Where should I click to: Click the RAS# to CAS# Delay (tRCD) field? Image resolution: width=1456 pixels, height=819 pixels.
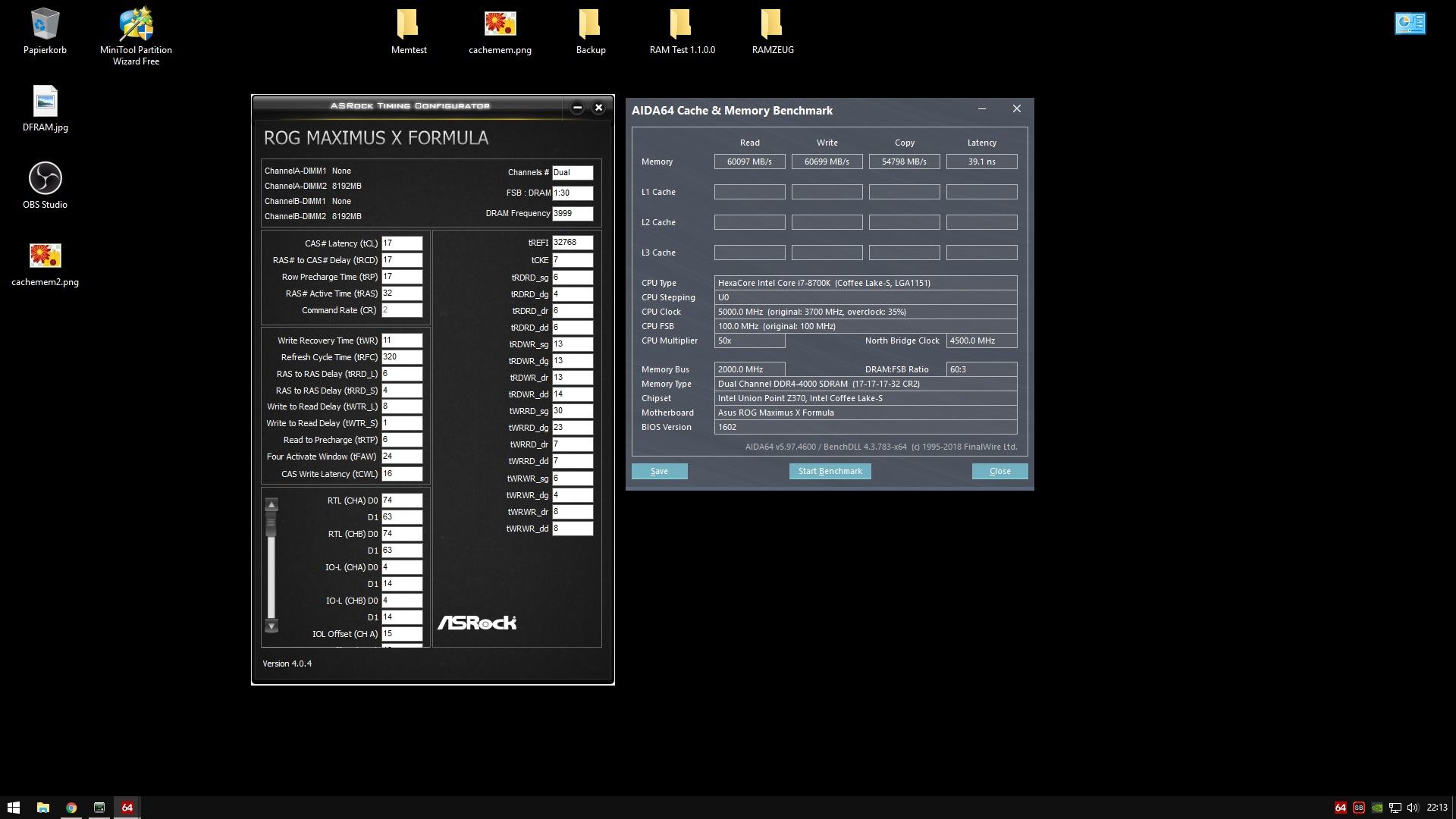(401, 260)
